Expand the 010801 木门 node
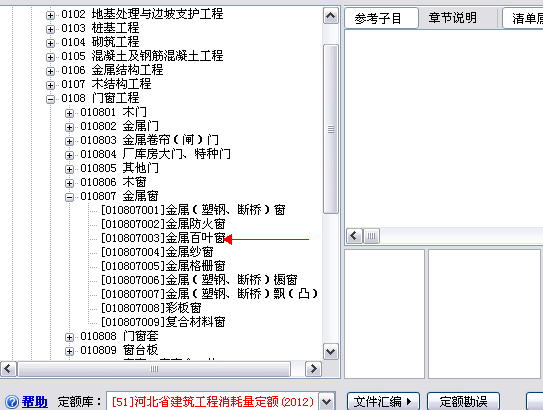This screenshot has width=543, height=410. 69,113
